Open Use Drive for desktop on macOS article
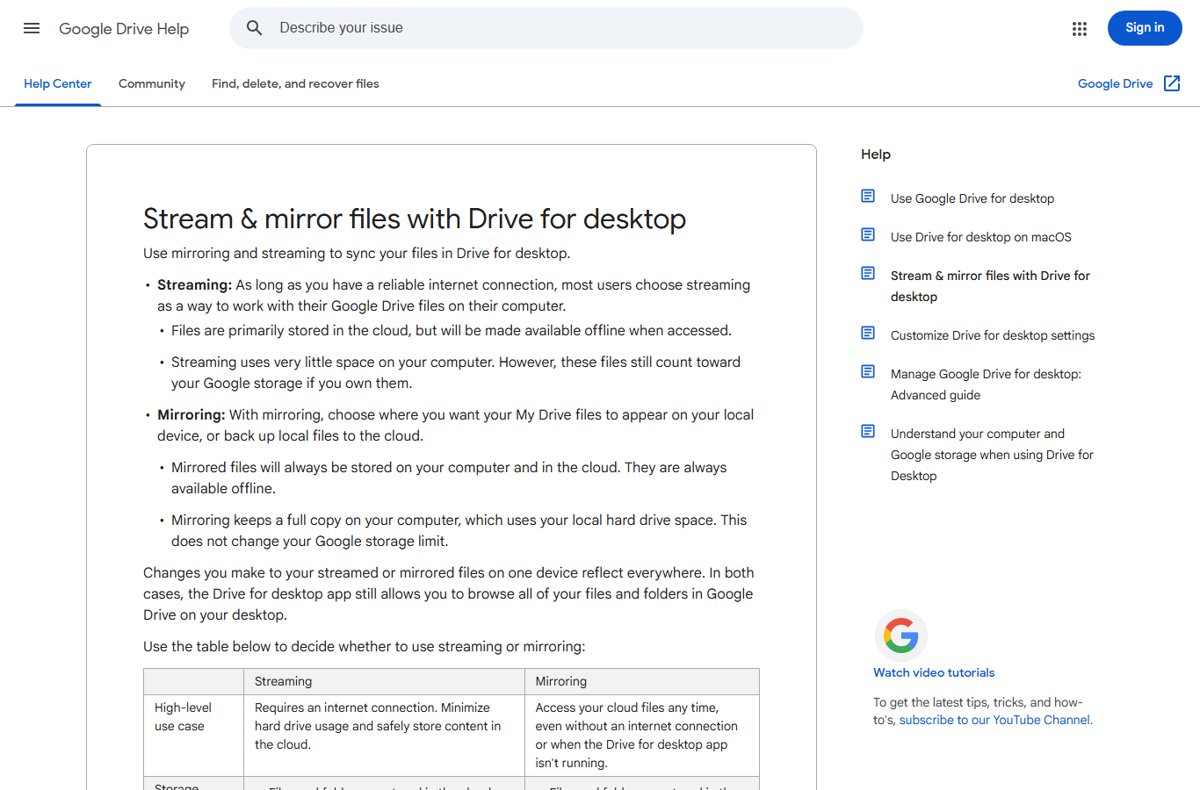 tap(981, 237)
